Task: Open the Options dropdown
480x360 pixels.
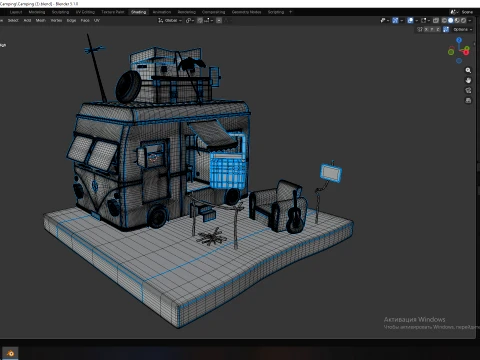Action: (x=463, y=29)
